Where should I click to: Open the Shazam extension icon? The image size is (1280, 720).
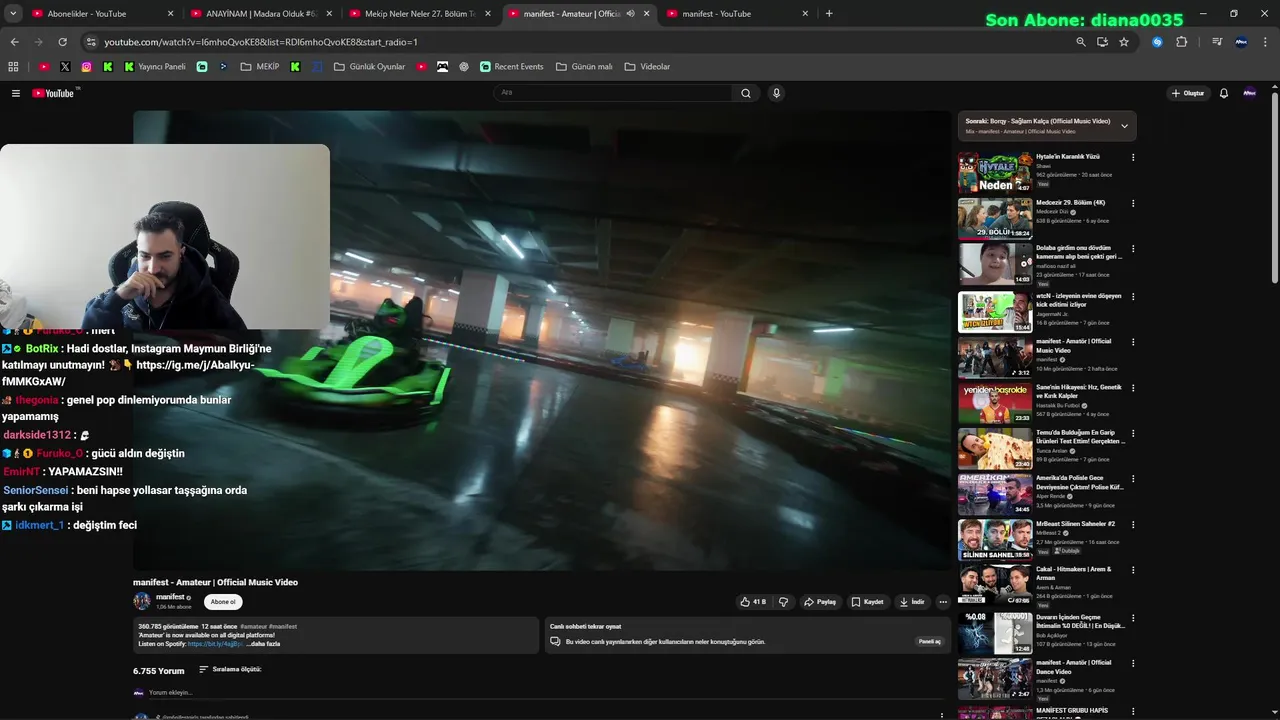click(1157, 42)
